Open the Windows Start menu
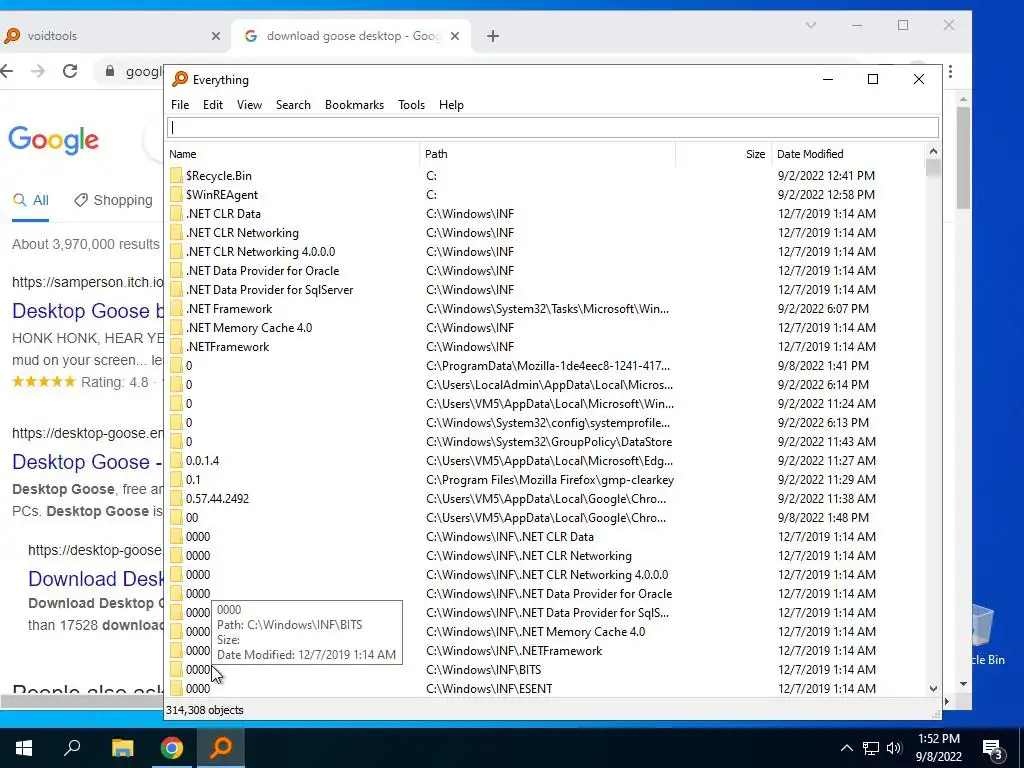Image resolution: width=1024 pixels, height=768 pixels. (x=24, y=748)
